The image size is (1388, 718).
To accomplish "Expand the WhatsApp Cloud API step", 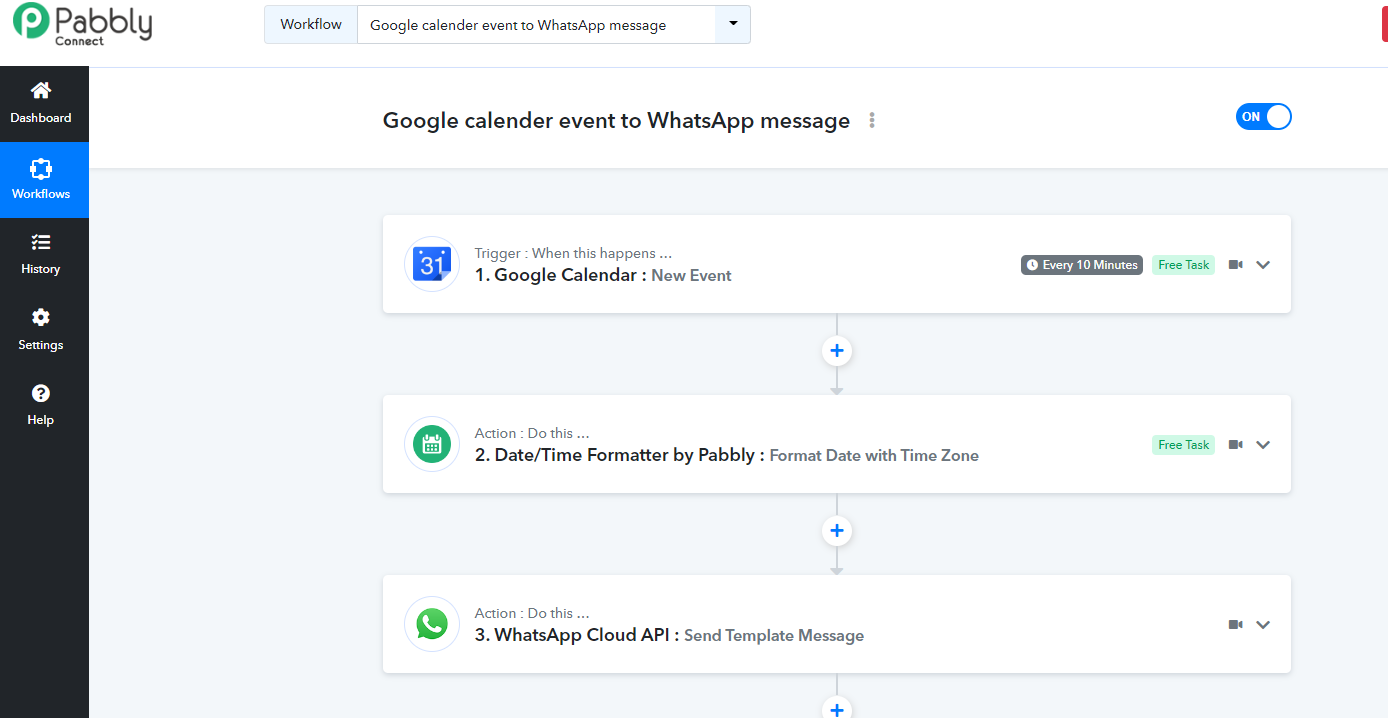I will (x=1263, y=624).
